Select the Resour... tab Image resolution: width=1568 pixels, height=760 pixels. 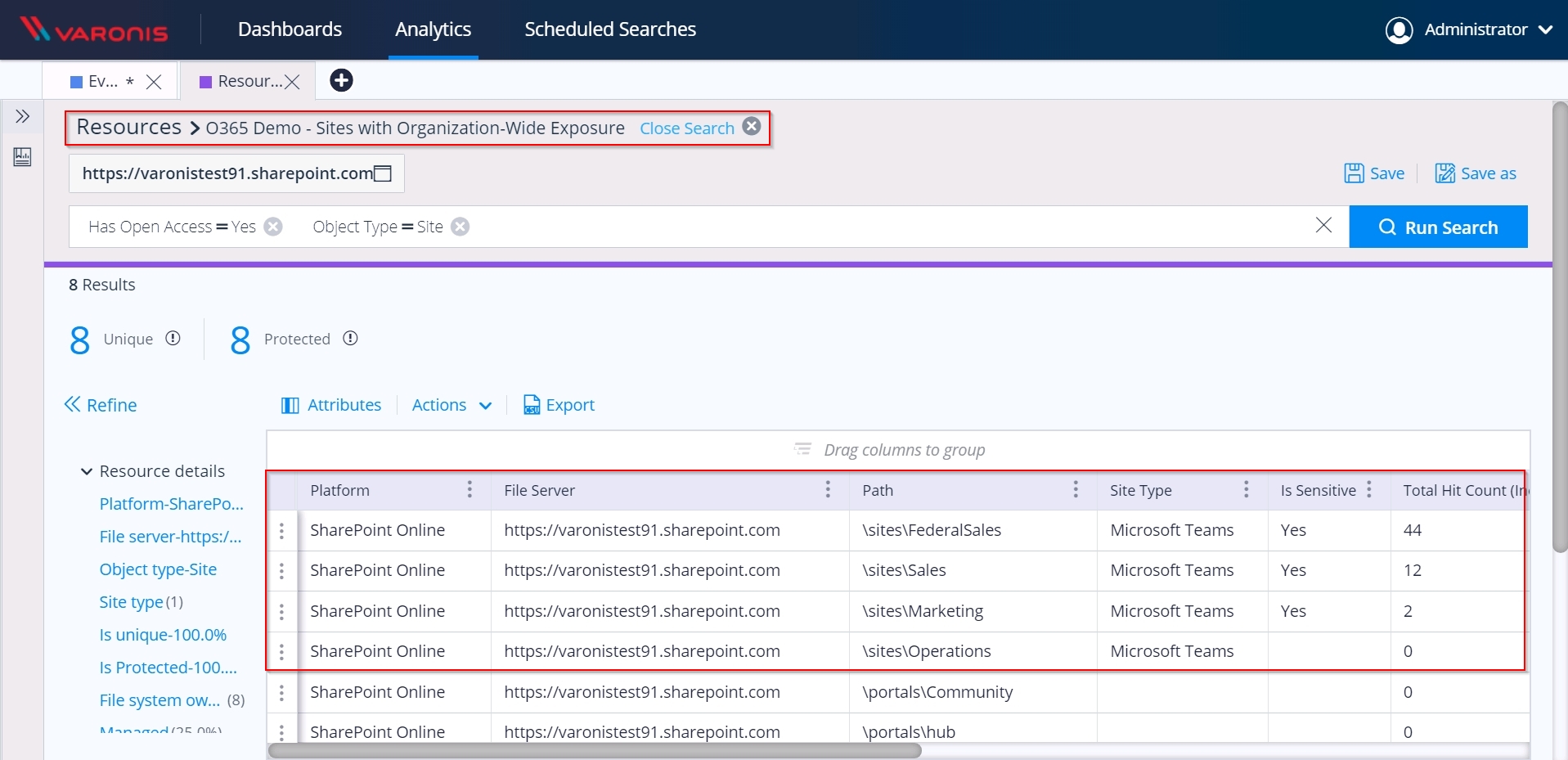tap(241, 81)
